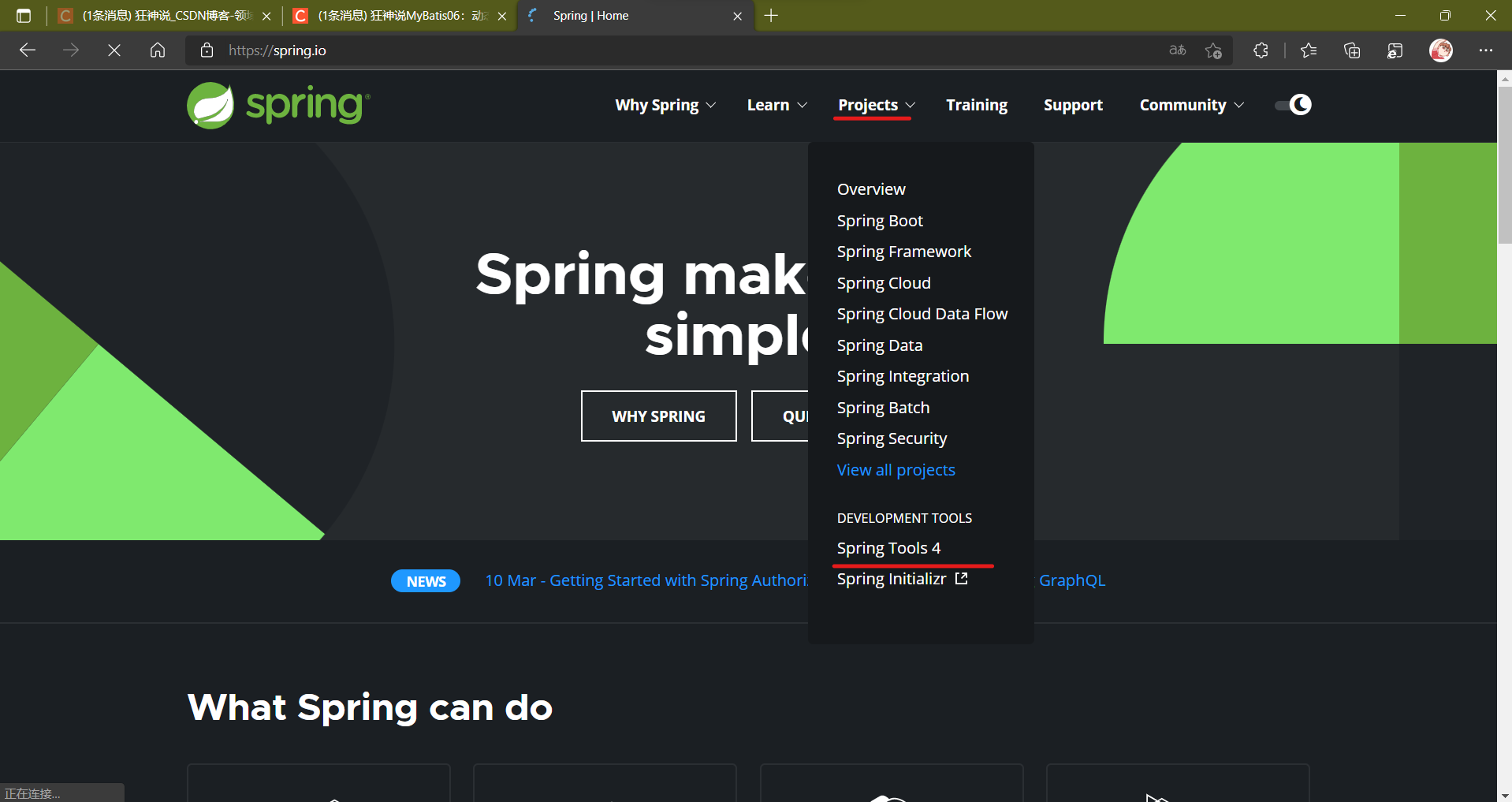Screen dimensions: 1512x802
Task: Click the external link icon beside Initializr
Action: pos(961,578)
